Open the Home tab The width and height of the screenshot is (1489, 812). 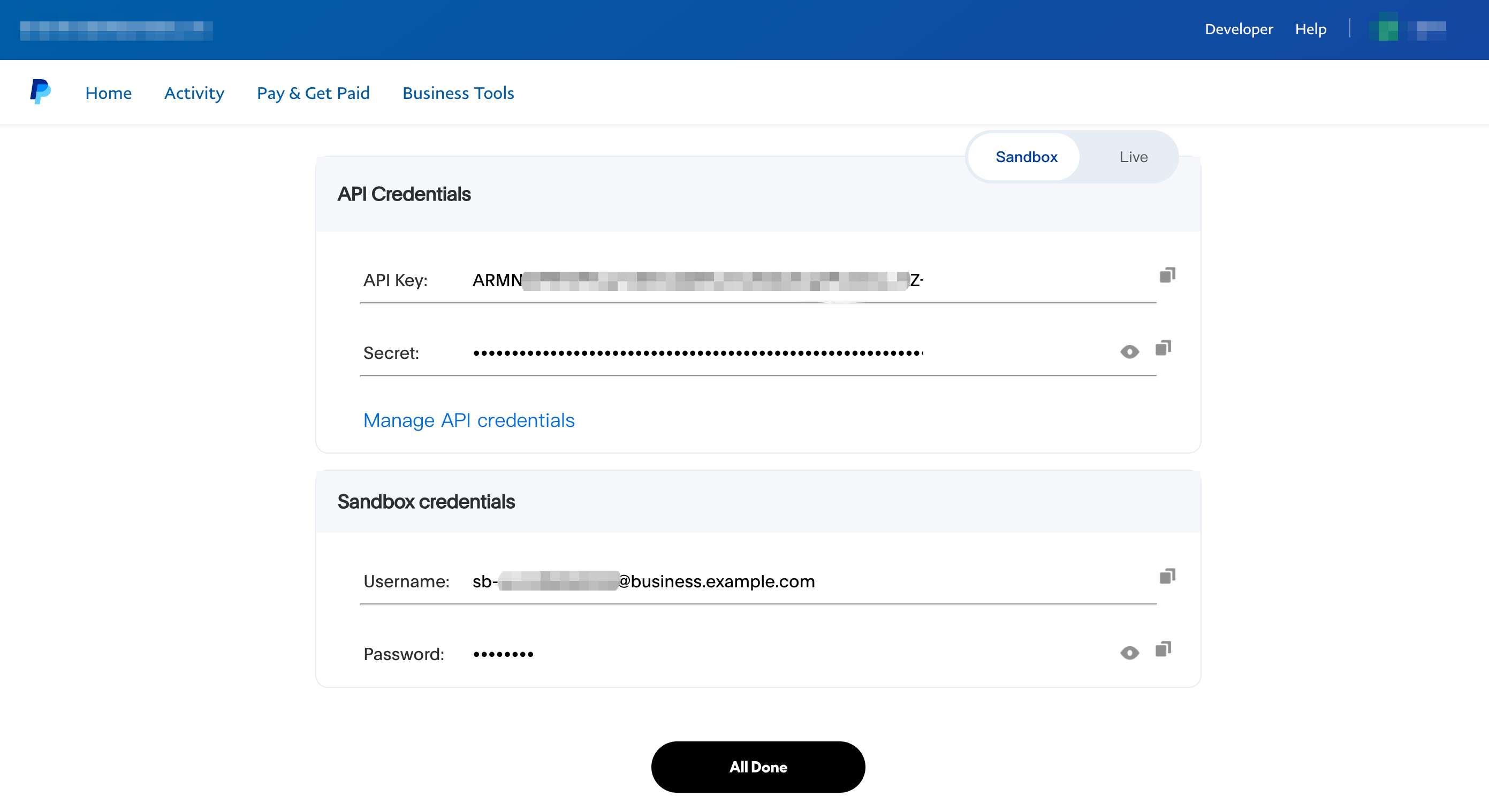click(108, 93)
